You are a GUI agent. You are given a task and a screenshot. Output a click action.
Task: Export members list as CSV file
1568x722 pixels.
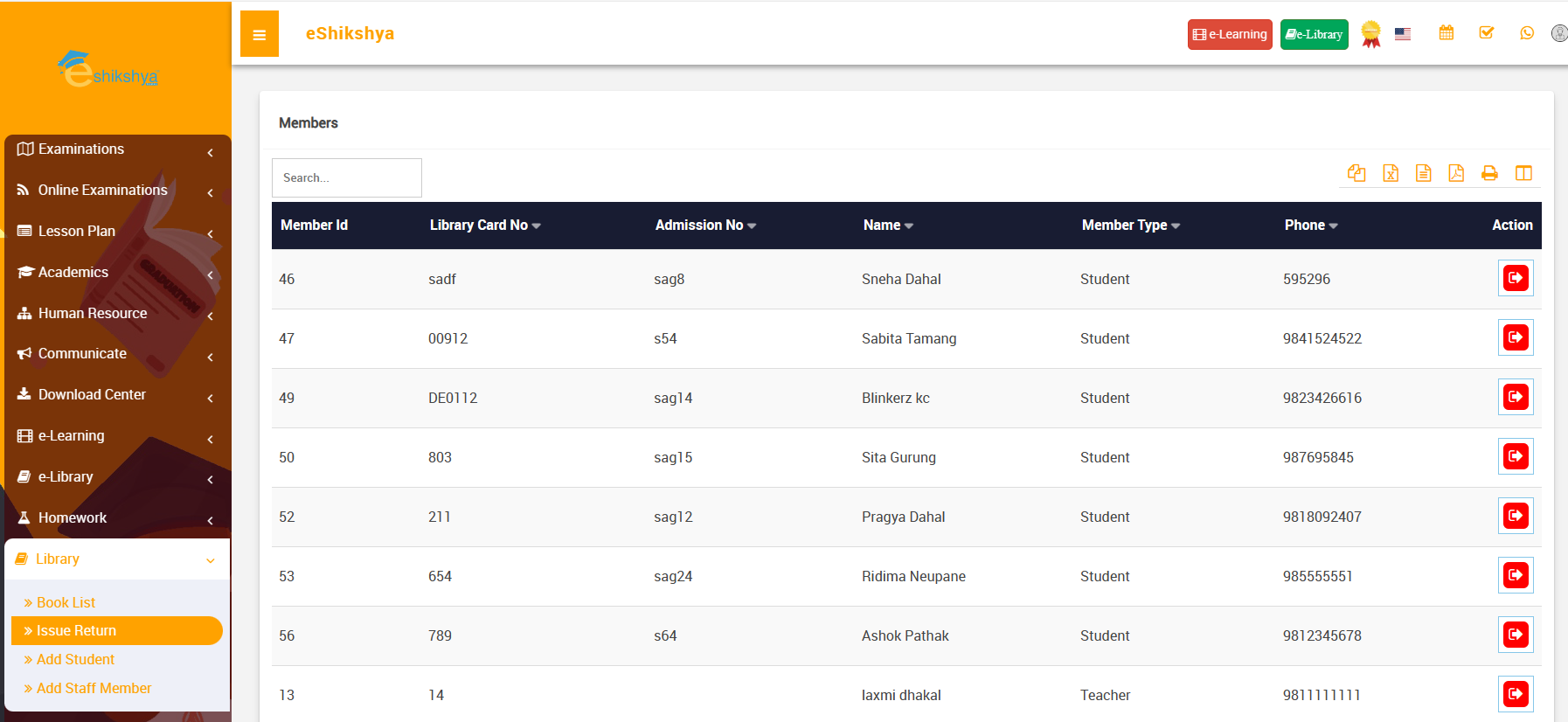(x=1424, y=173)
